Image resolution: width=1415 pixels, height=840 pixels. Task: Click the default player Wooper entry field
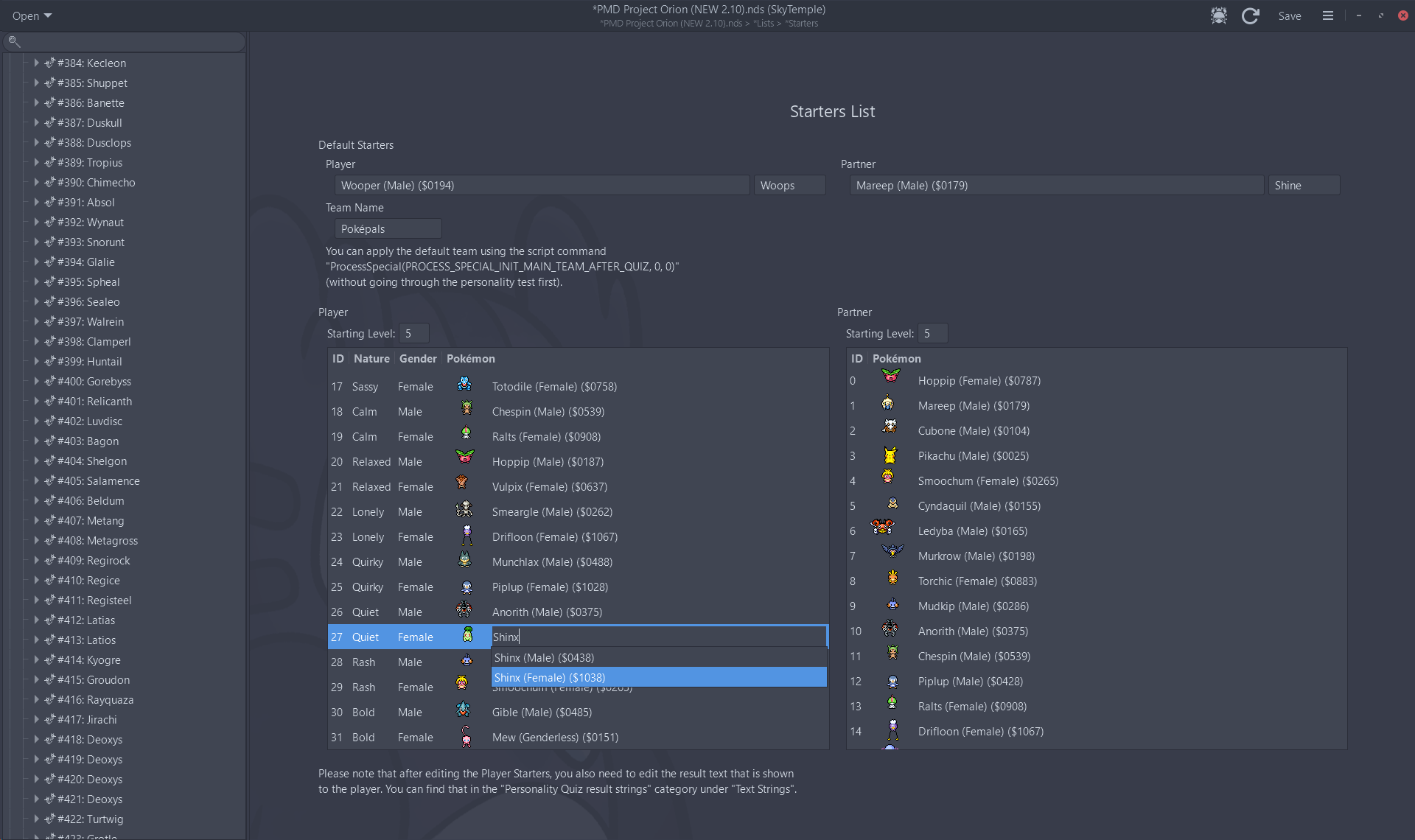click(542, 186)
